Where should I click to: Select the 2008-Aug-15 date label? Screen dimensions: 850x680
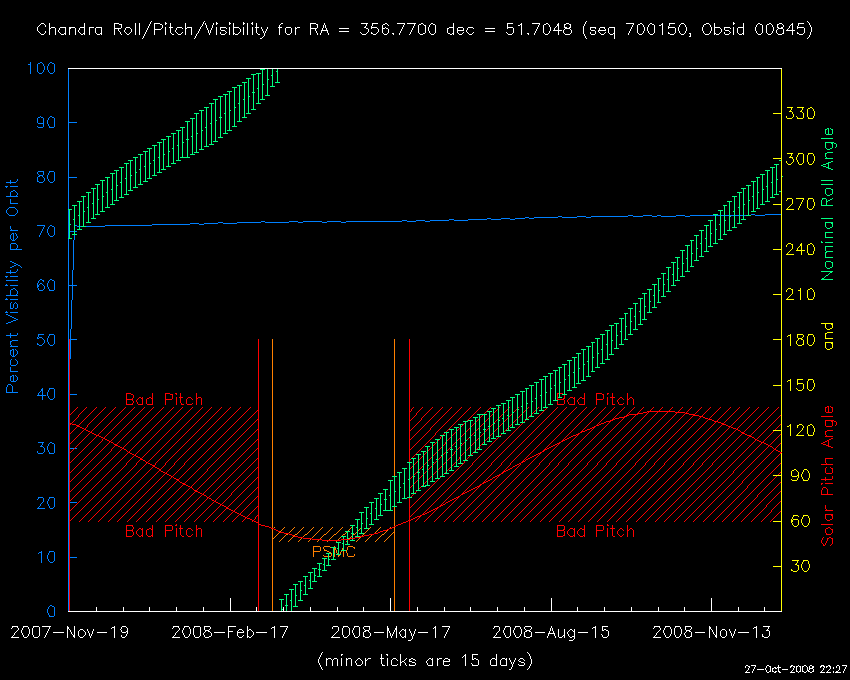[551, 632]
